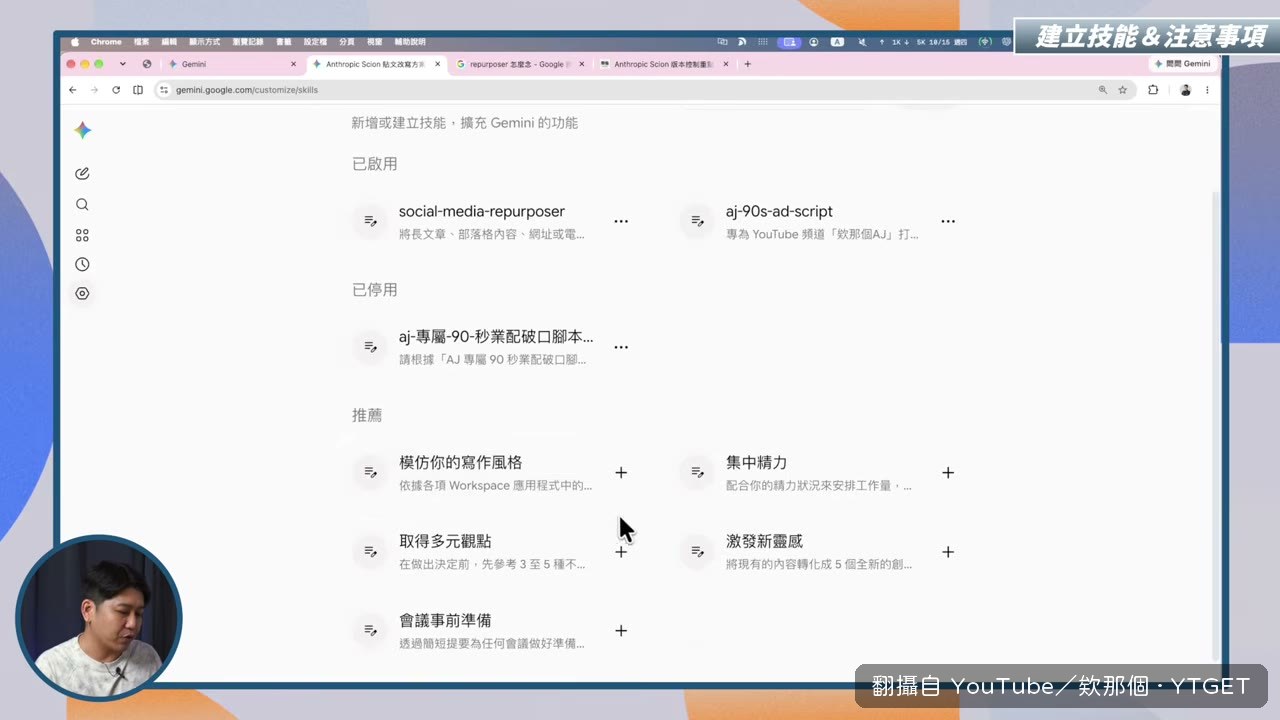Click the 激發新靈感 skill icon
The height and width of the screenshot is (720, 1280).
click(697, 551)
